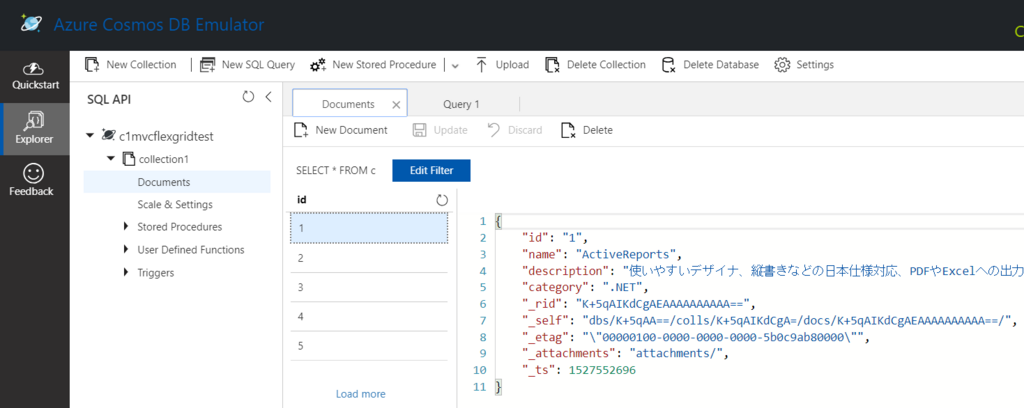Click the Load more link
This screenshot has width=1024, height=408.
pyautogui.click(x=360, y=394)
